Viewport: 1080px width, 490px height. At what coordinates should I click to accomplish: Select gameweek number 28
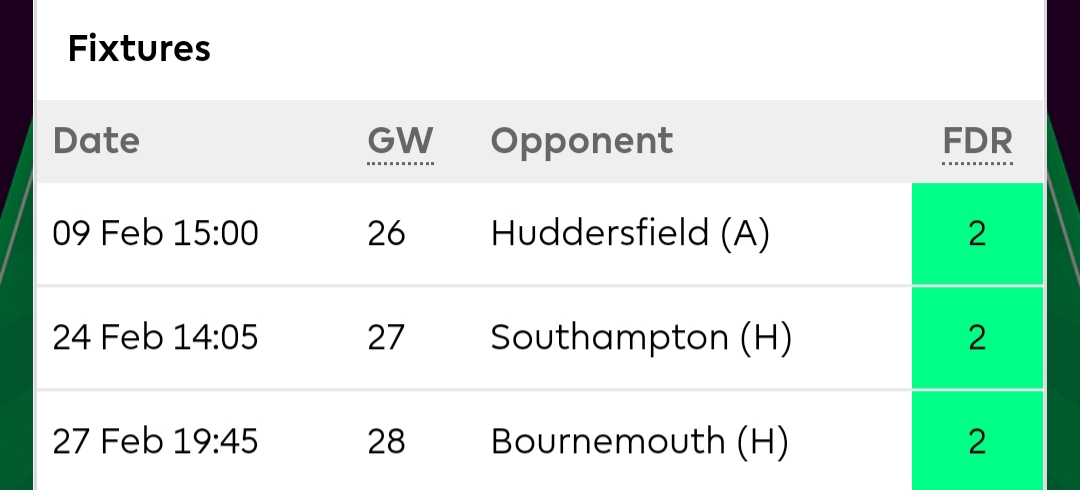(x=386, y=441)
